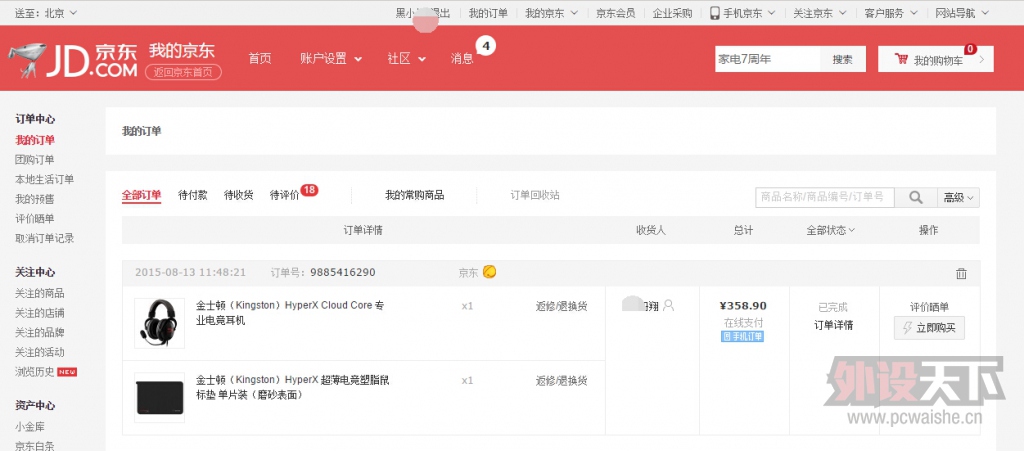Expand the 关注京东 dropdown

[820, 12]
